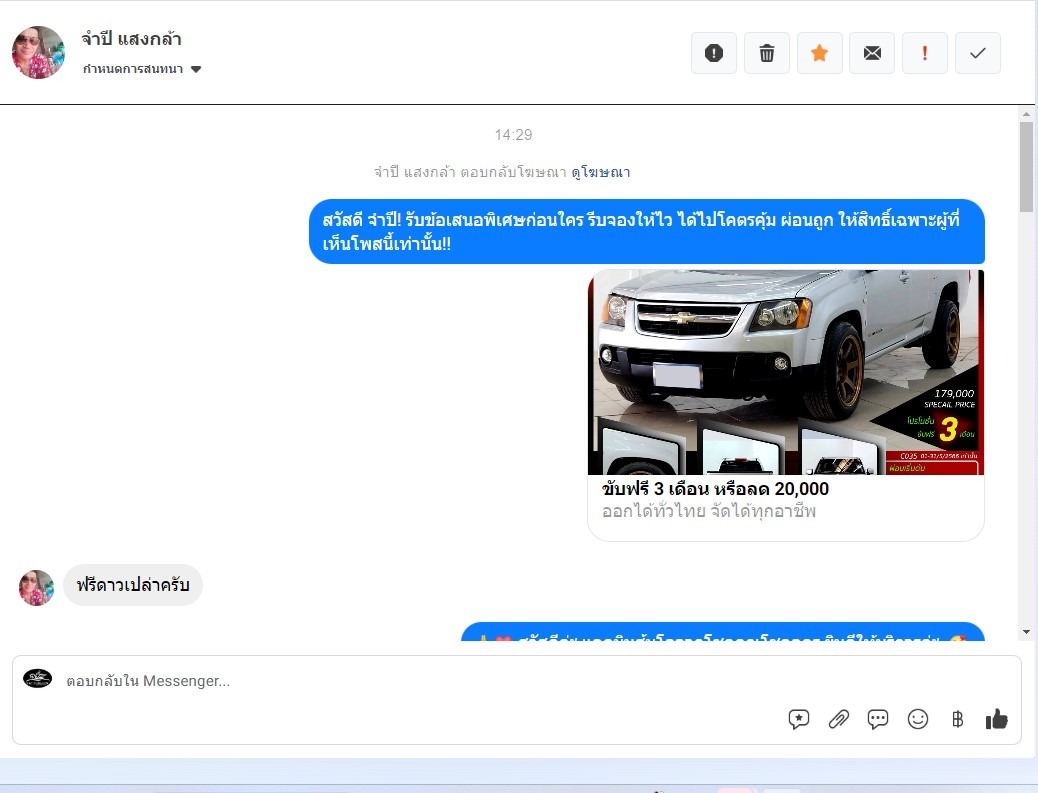
Task: Click chat scrollbar down arrow
Action: [1026, 632]
